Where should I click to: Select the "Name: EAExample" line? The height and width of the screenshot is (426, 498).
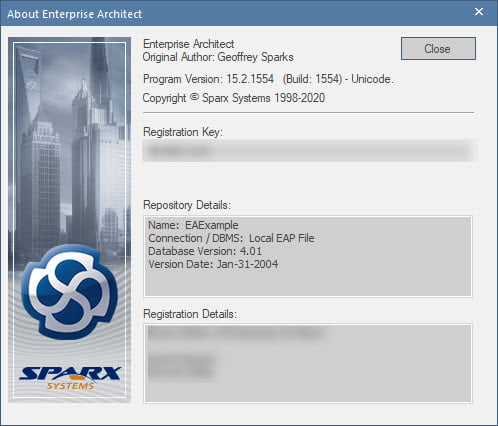point(193,225)
